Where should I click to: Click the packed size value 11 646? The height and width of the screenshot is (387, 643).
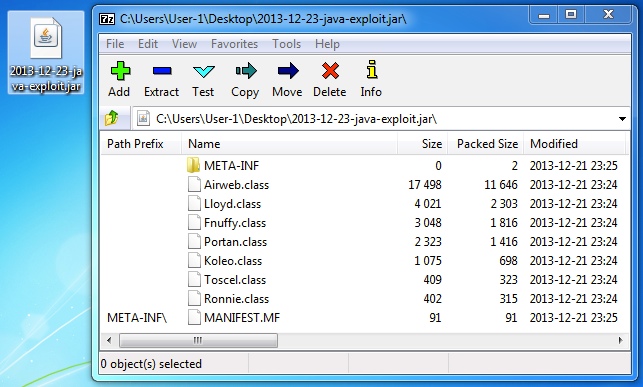(x=501, y=185)
